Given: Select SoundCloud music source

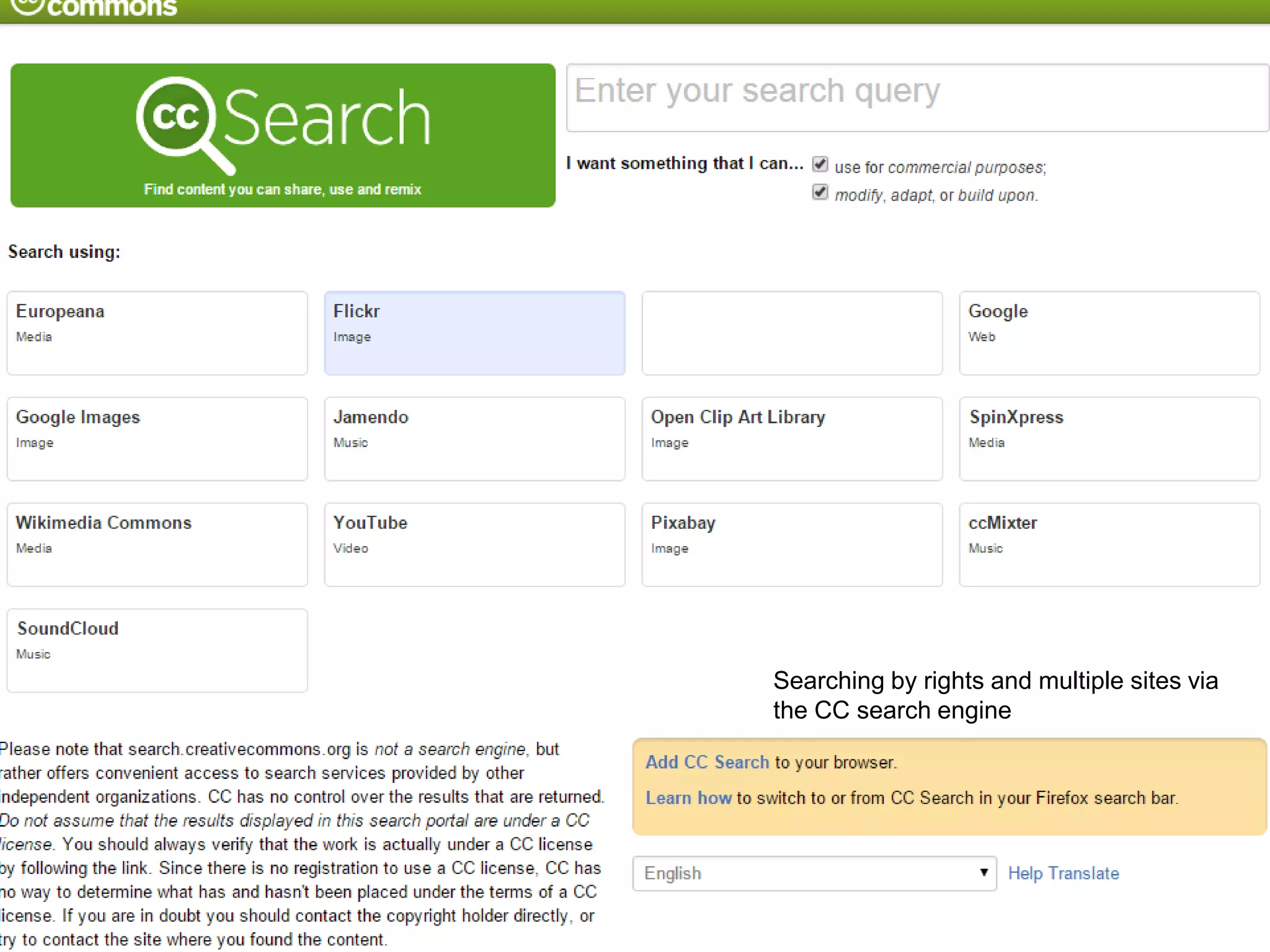Looking at the screenshot, I should tap(157, 650).
